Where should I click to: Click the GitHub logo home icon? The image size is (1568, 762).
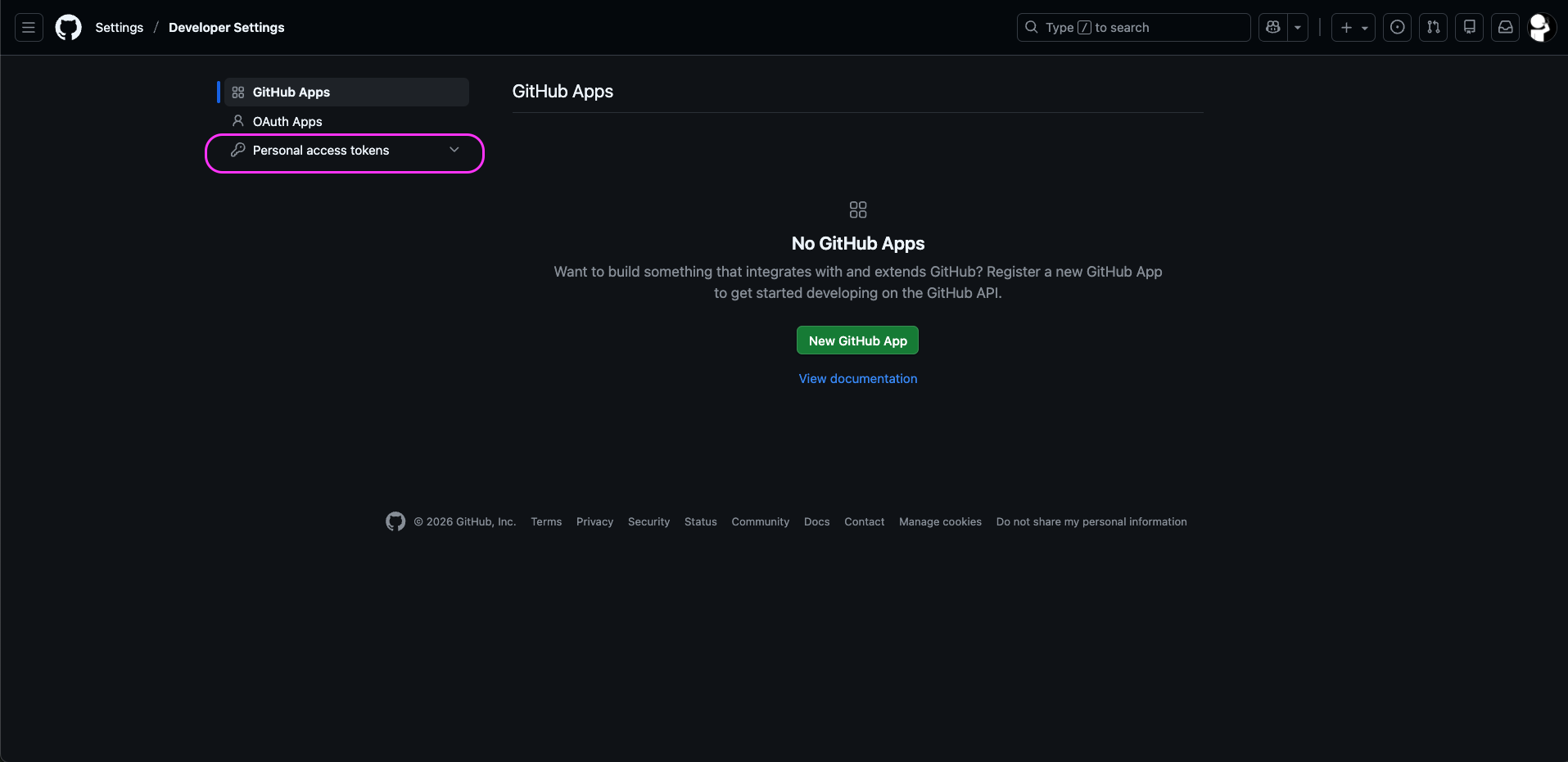[68, 28]
